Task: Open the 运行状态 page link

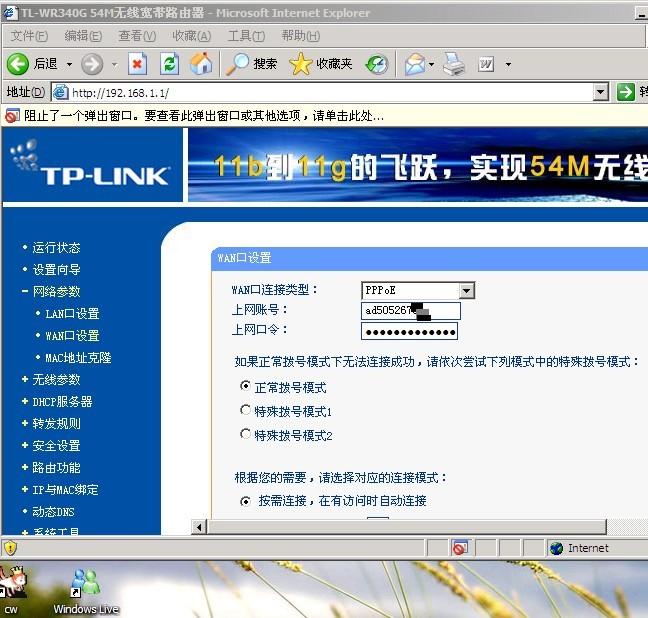Action: tap(56, 248)
